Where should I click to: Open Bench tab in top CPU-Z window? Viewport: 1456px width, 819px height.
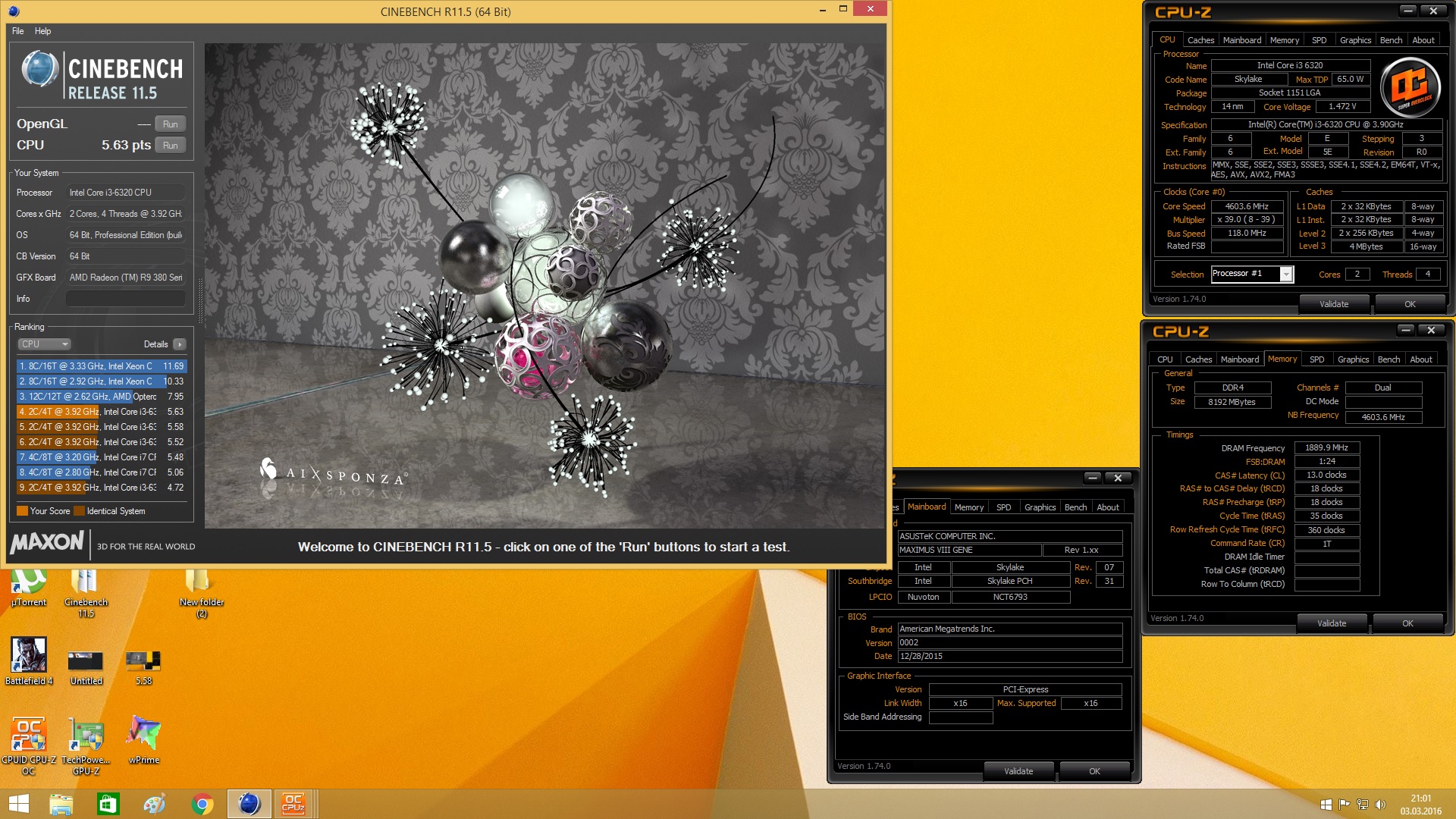[1391, 40]
